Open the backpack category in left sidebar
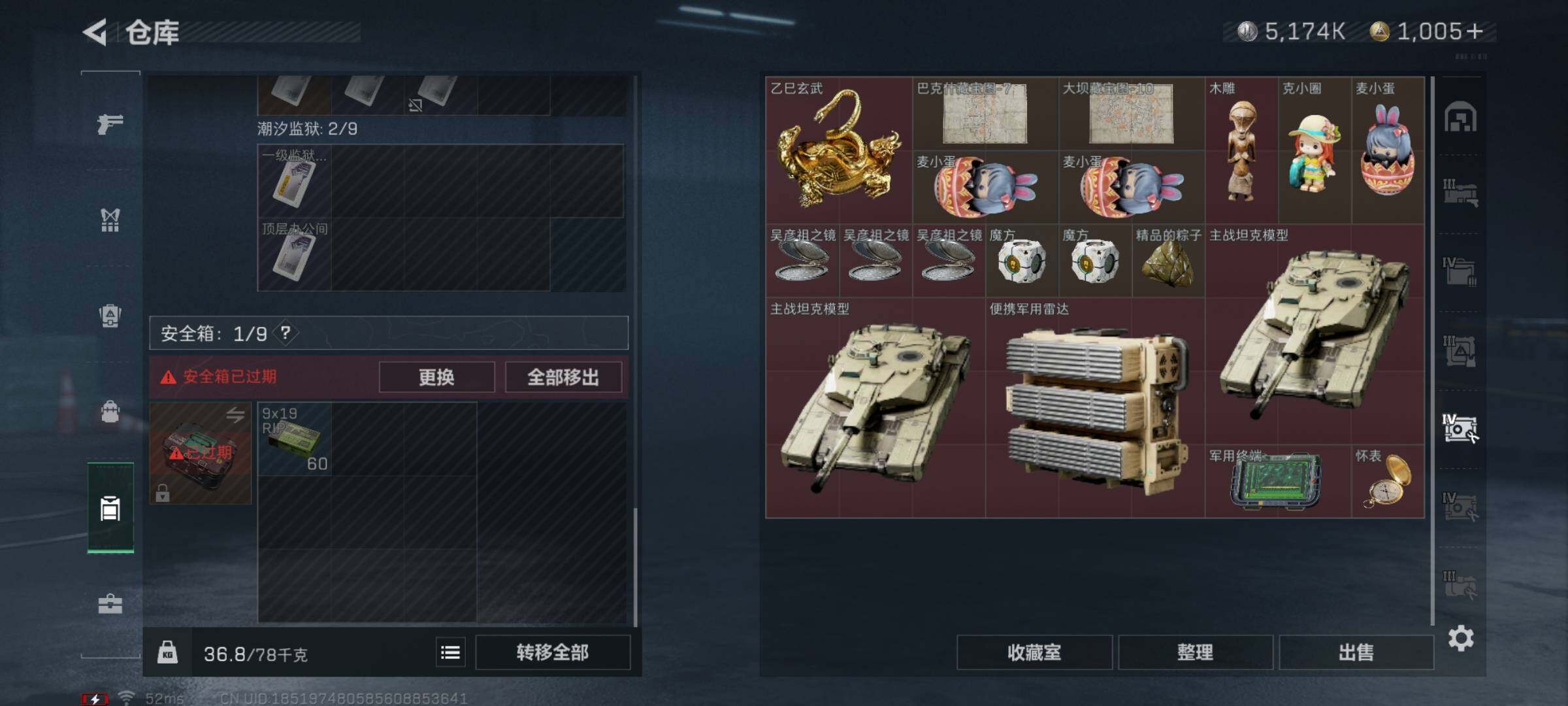Image resolution: width=1568 pixels, height=706 pixels. (x=110, y=412)
